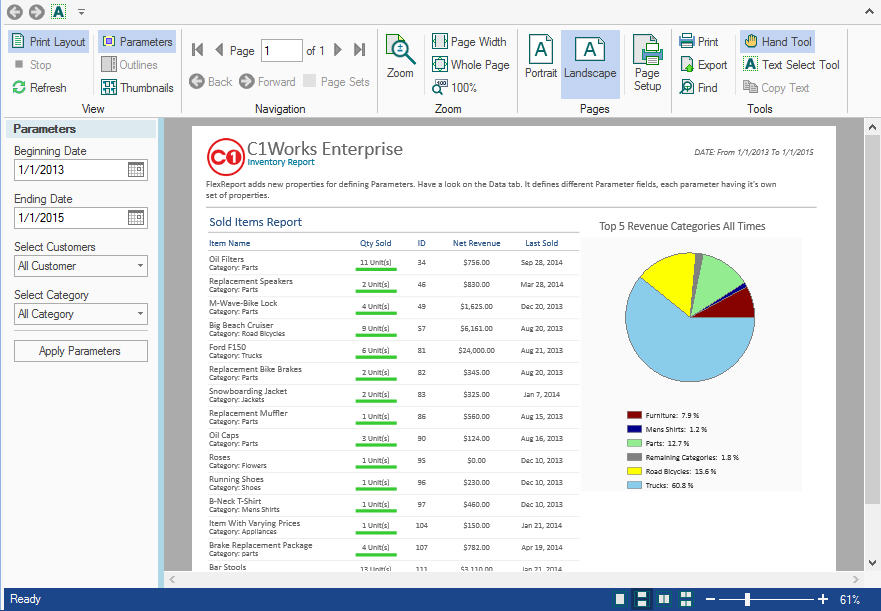Click the Ford F150 item row
This screenshot has width=881, height=611.
[393, 351]
